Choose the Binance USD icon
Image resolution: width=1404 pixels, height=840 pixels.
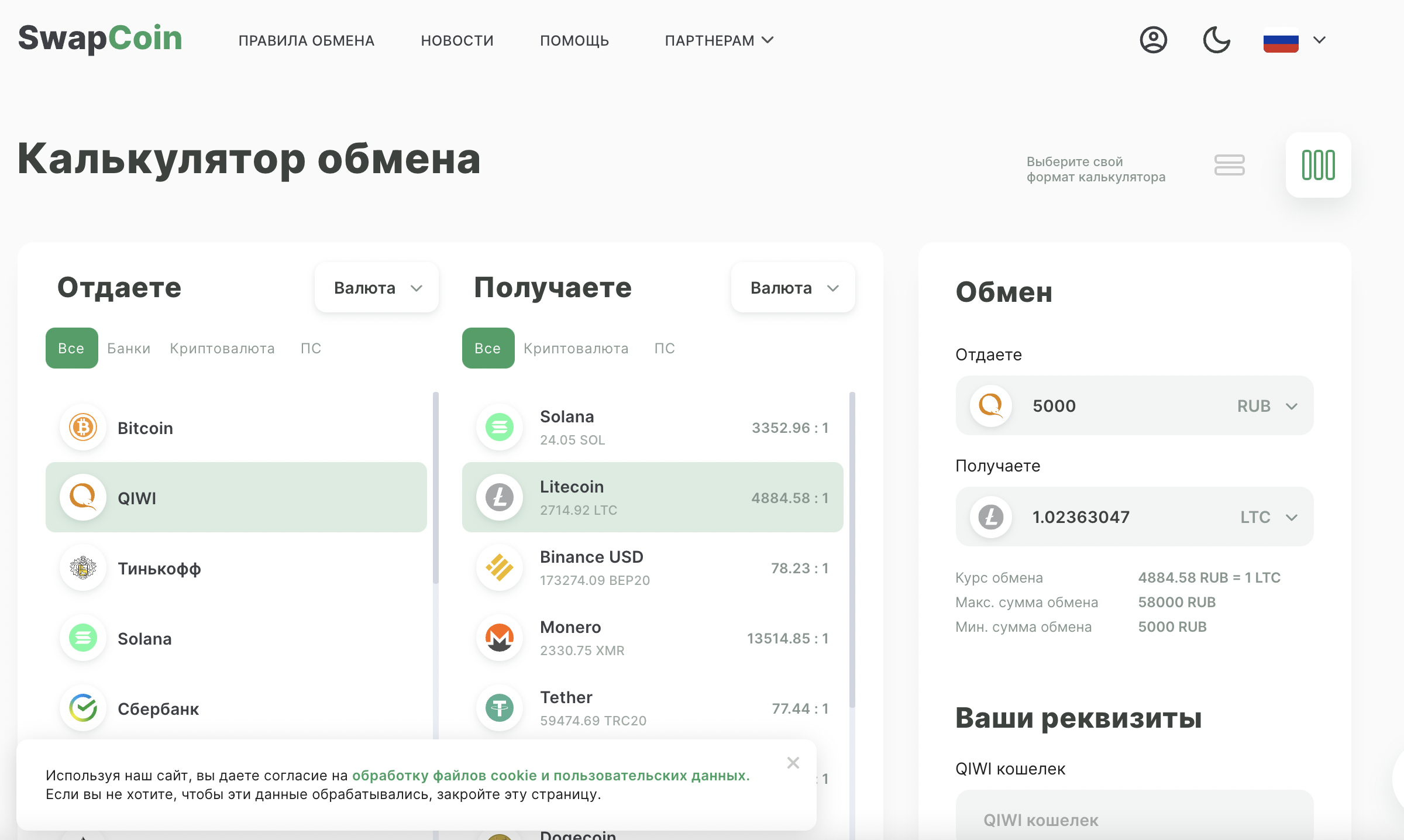[x=500, y=568]
